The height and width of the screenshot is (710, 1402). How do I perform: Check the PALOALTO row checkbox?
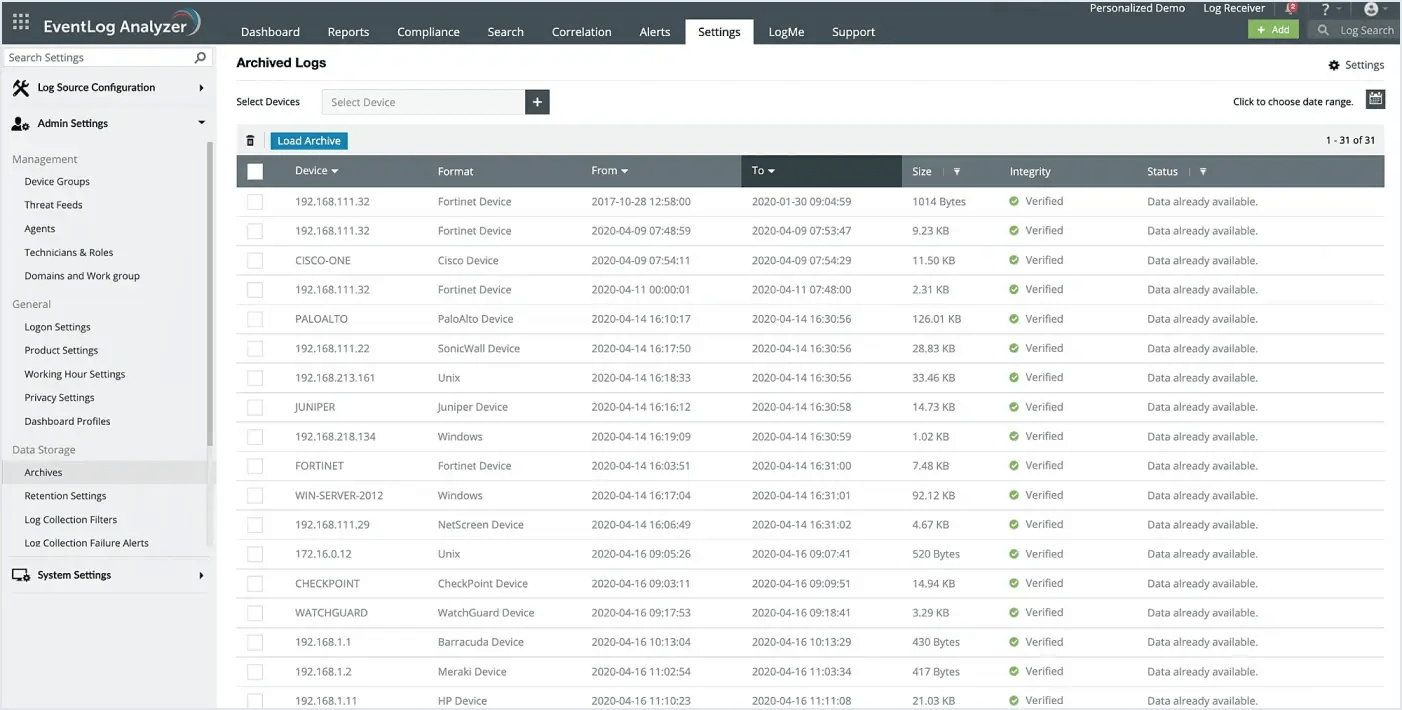coord(255,320)
